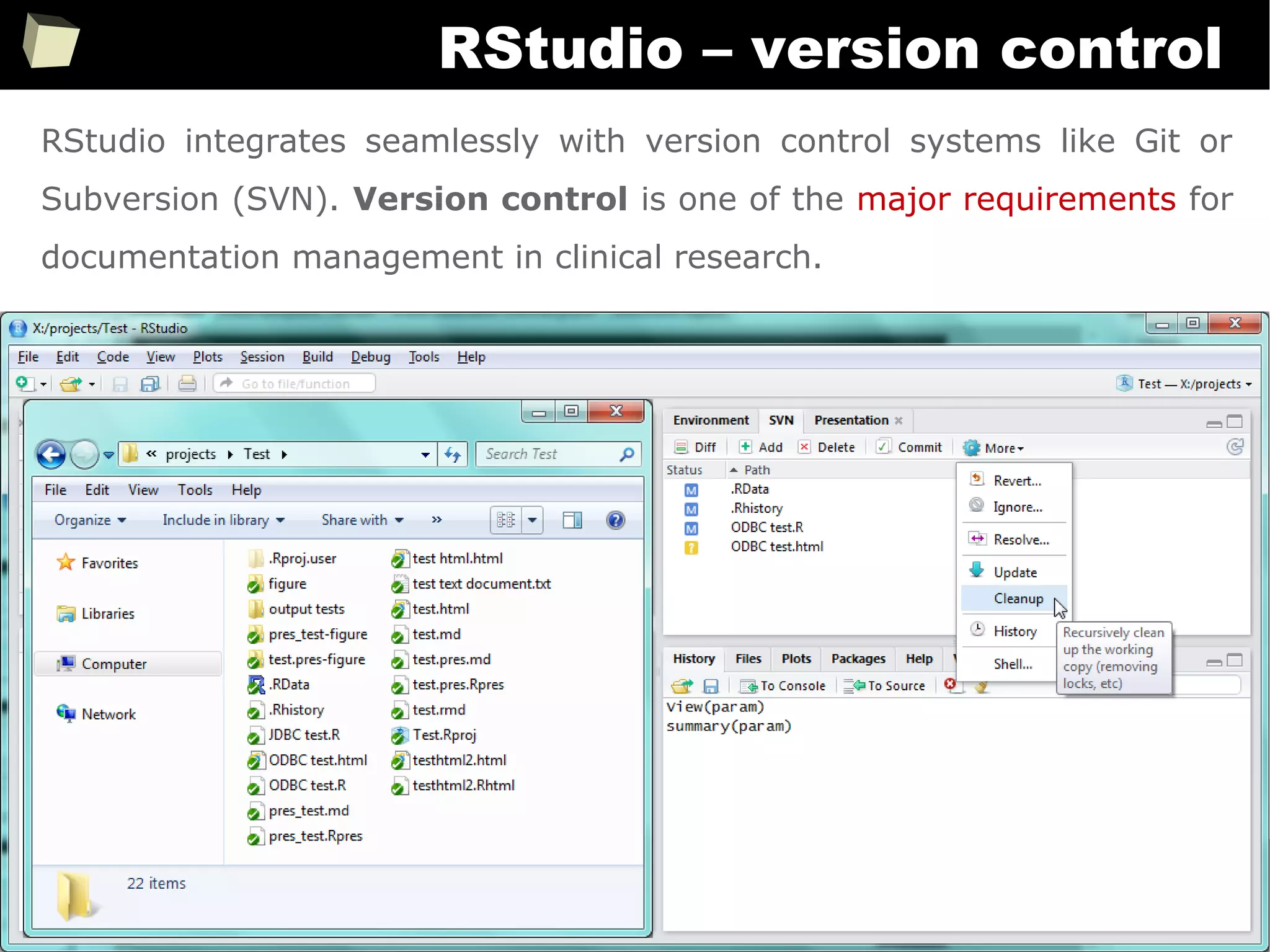Switch to the Plots tab
1270x952 pixels.
[796, 659]
